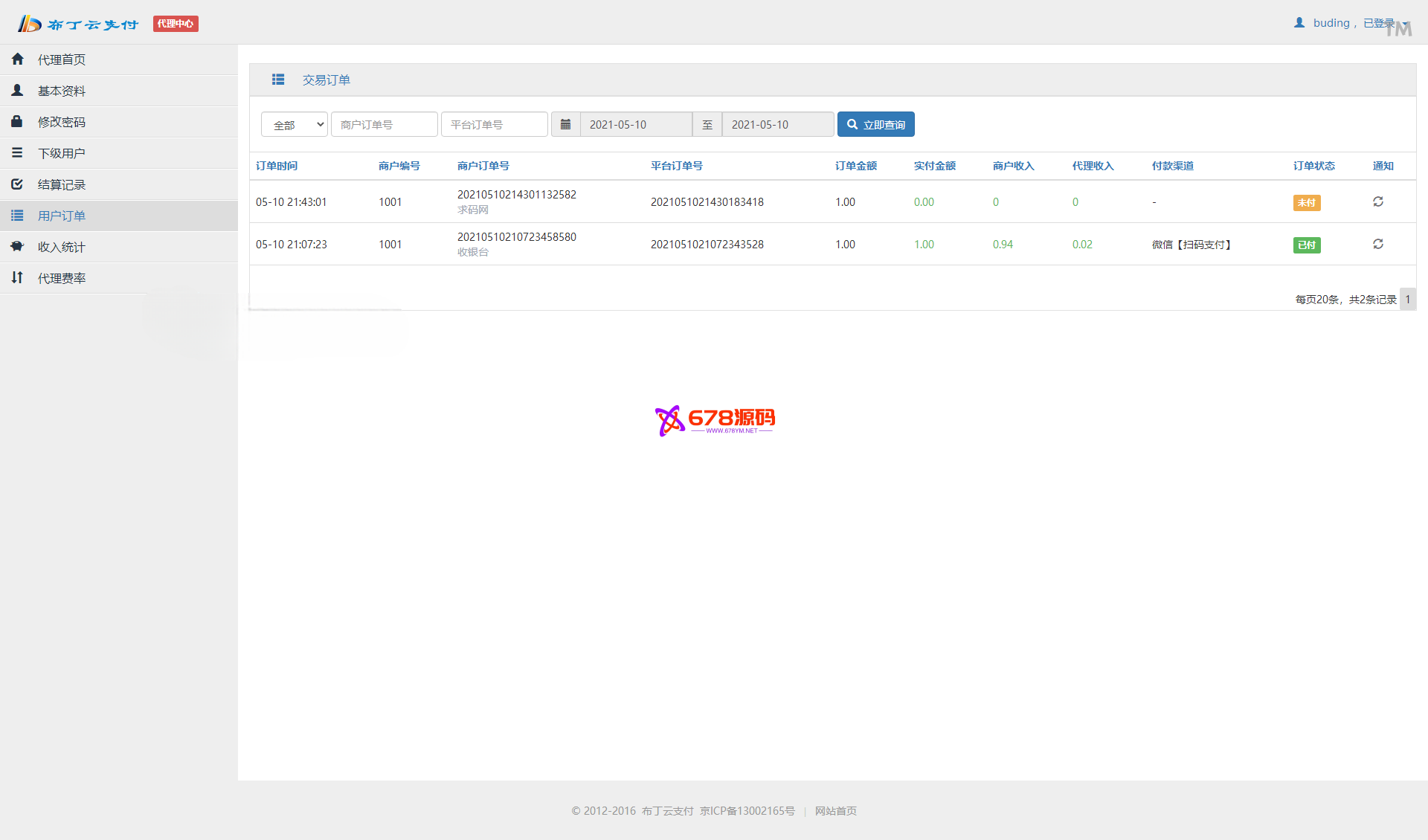Viewport: 1428px width, 840px height.
Task: Focus the 平台订单号 input field
Action: (x=494, y=124)
